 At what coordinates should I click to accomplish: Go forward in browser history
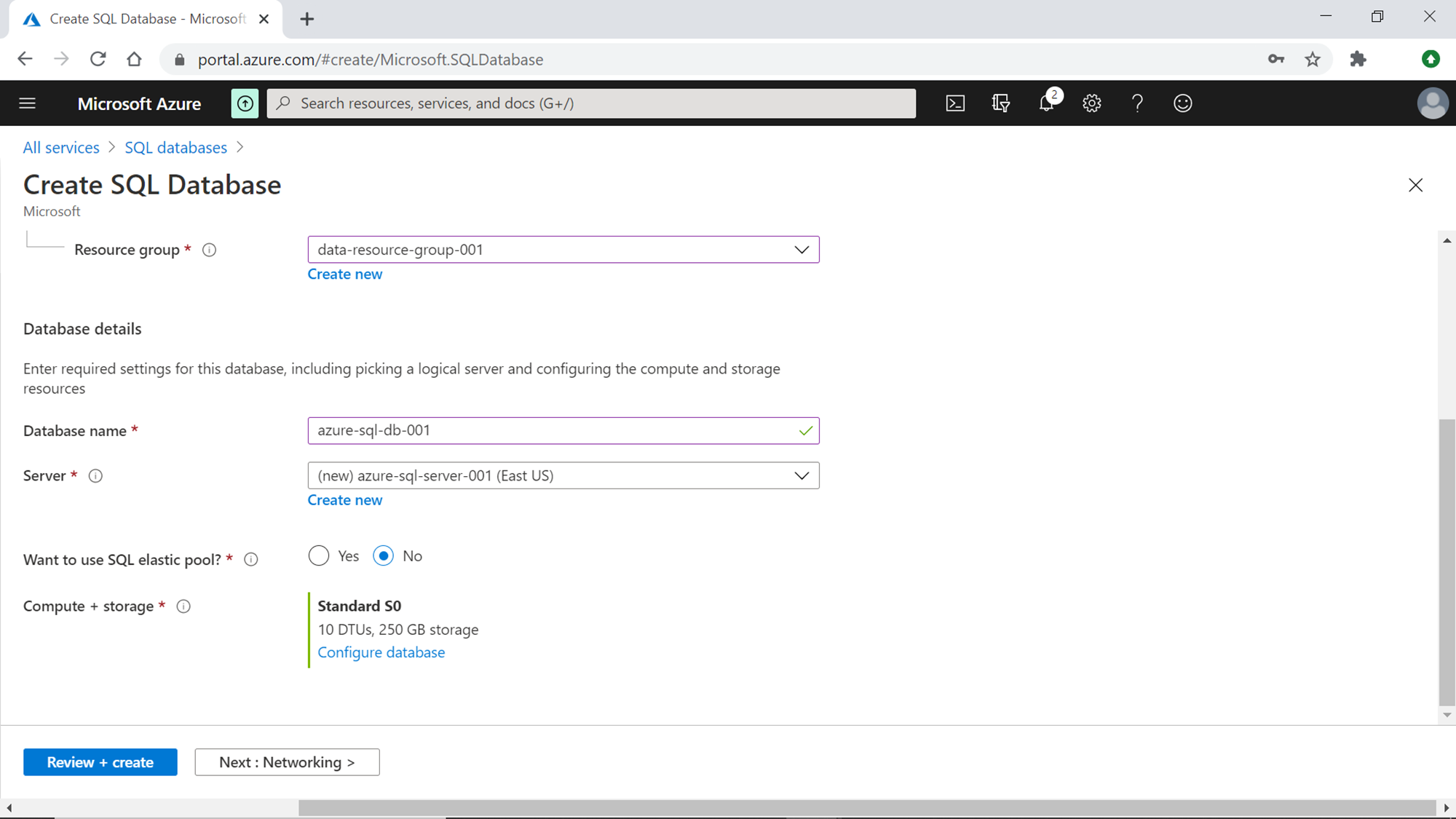pos(61,59)
